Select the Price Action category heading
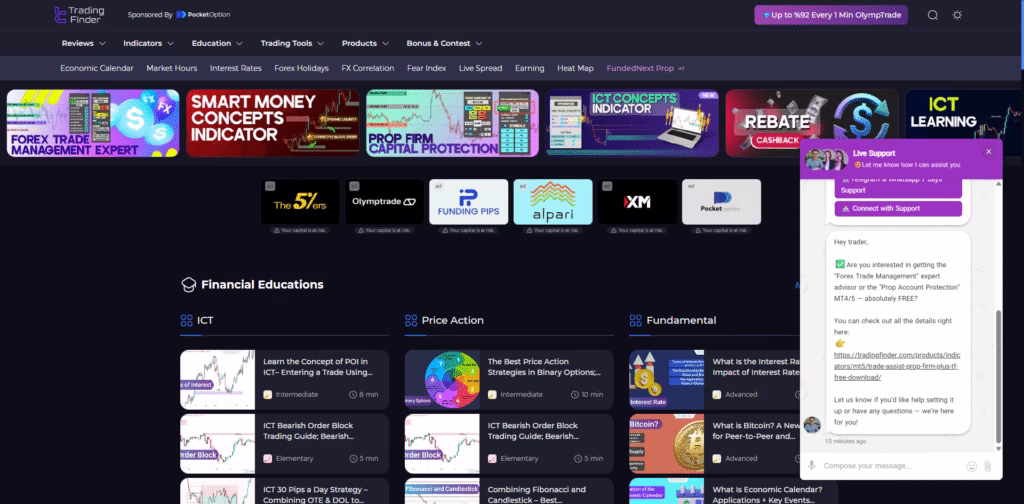This screenshot has width=1024, height=504. click(453, 320)
